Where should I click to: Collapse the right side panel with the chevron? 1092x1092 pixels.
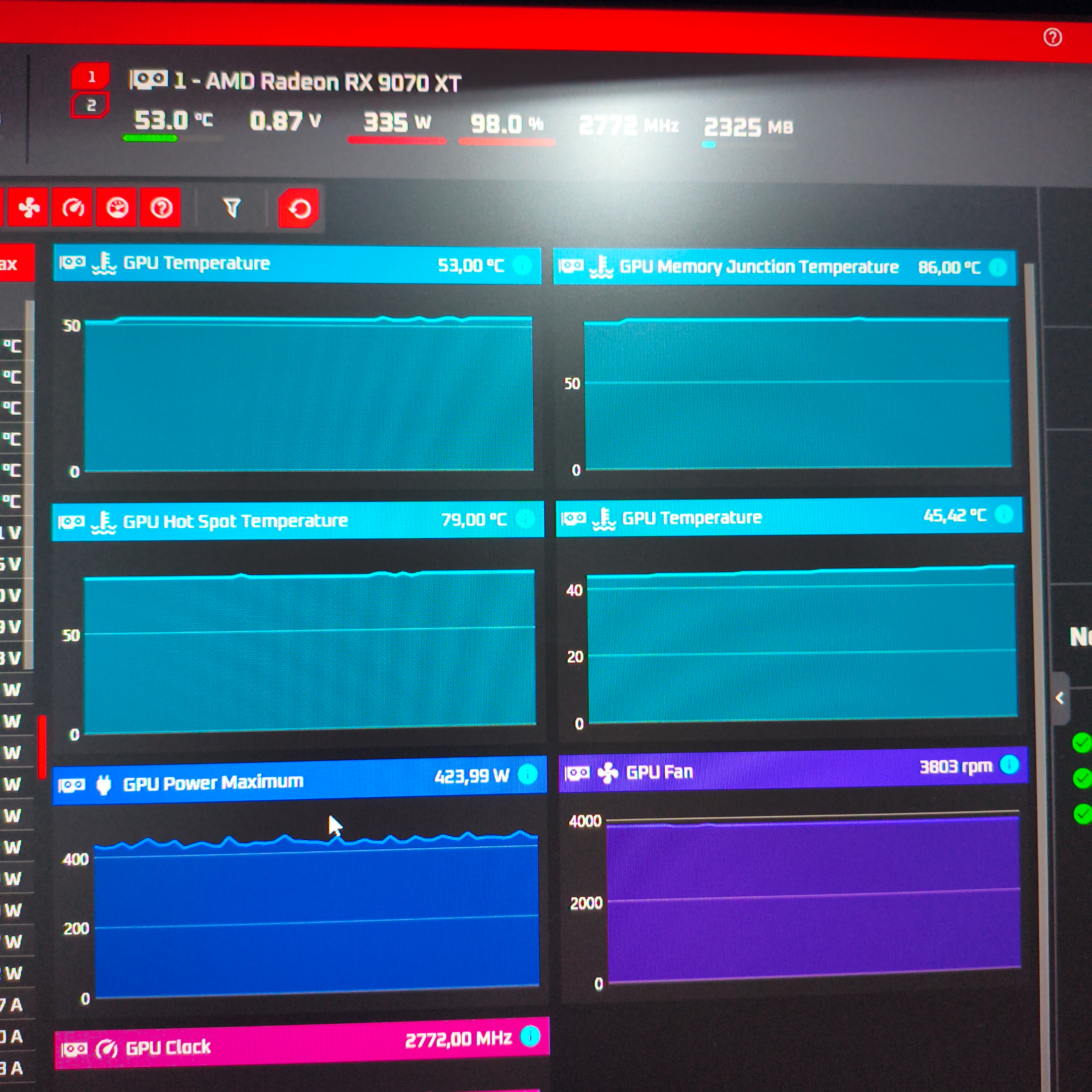1060,698
